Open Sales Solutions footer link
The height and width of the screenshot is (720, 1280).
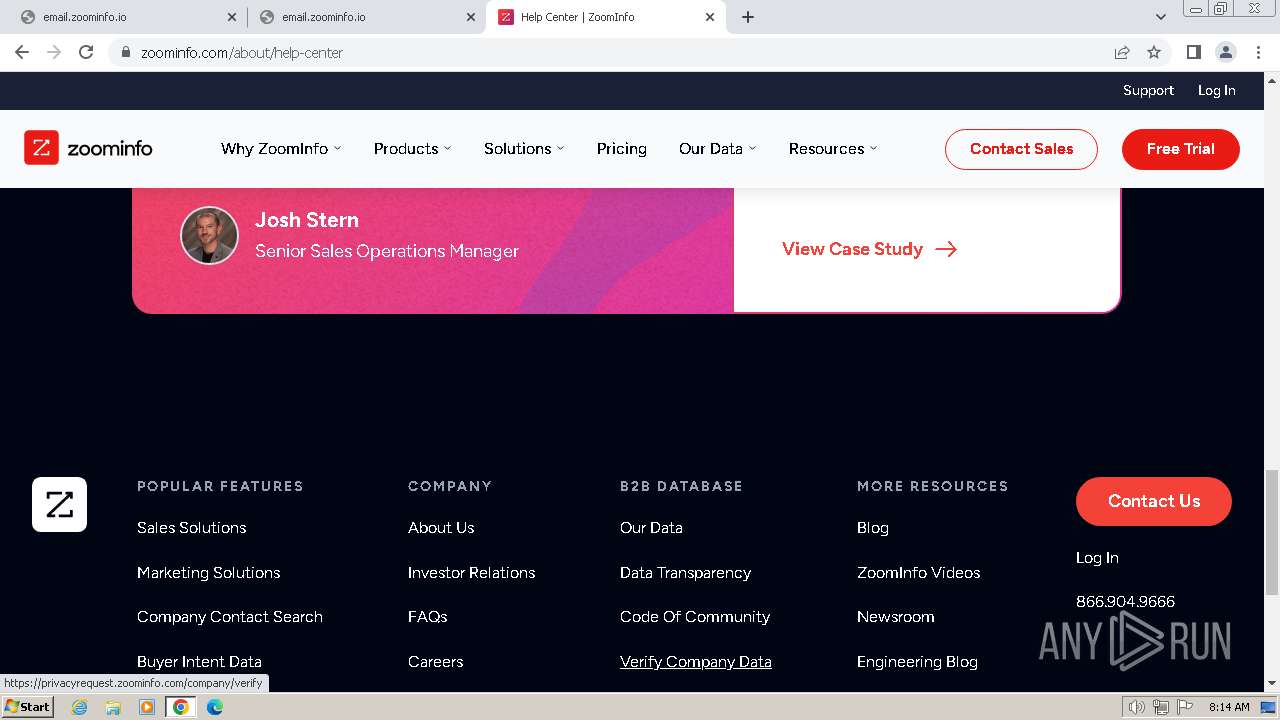192,527
